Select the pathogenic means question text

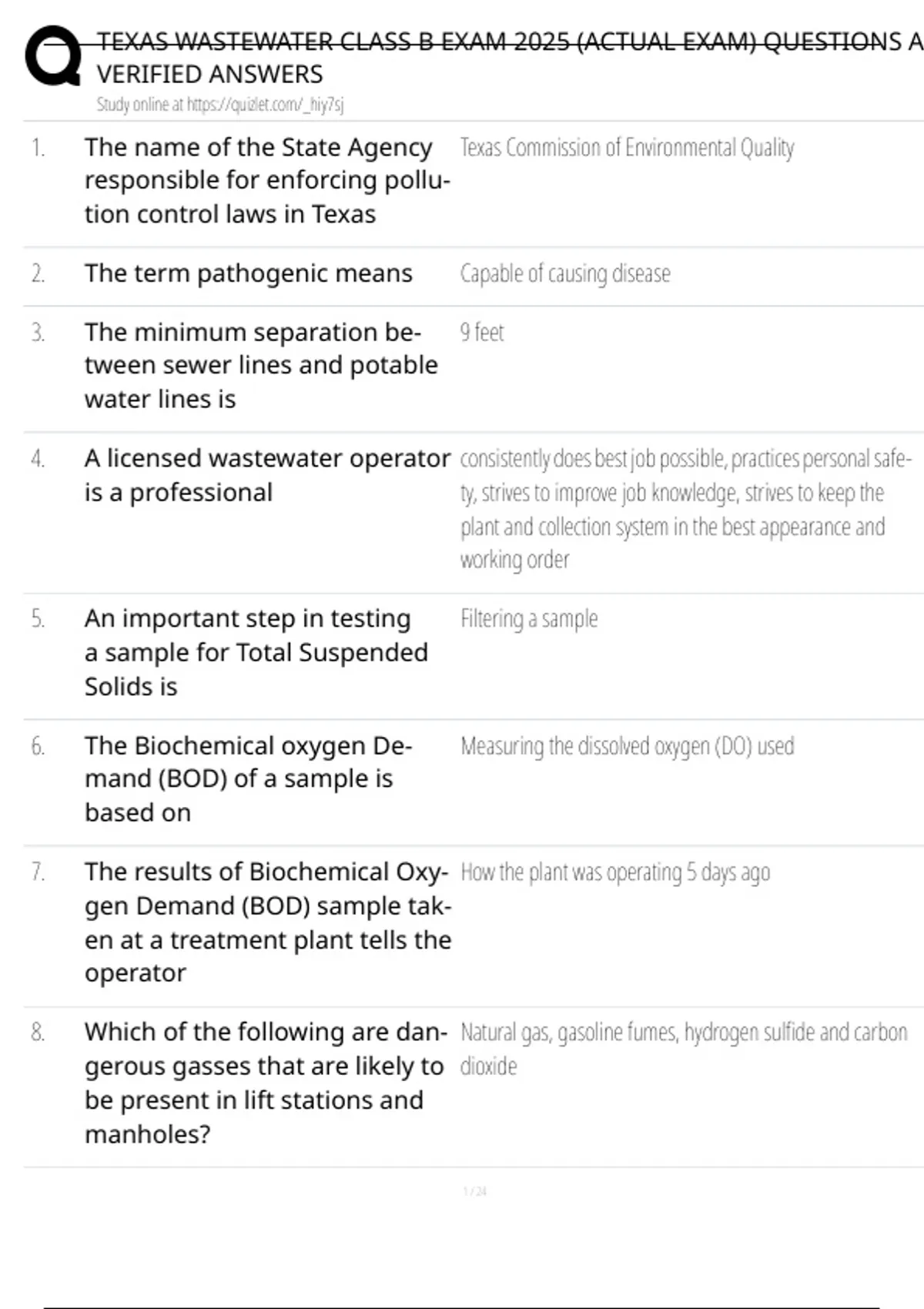[x=248, y=273]
